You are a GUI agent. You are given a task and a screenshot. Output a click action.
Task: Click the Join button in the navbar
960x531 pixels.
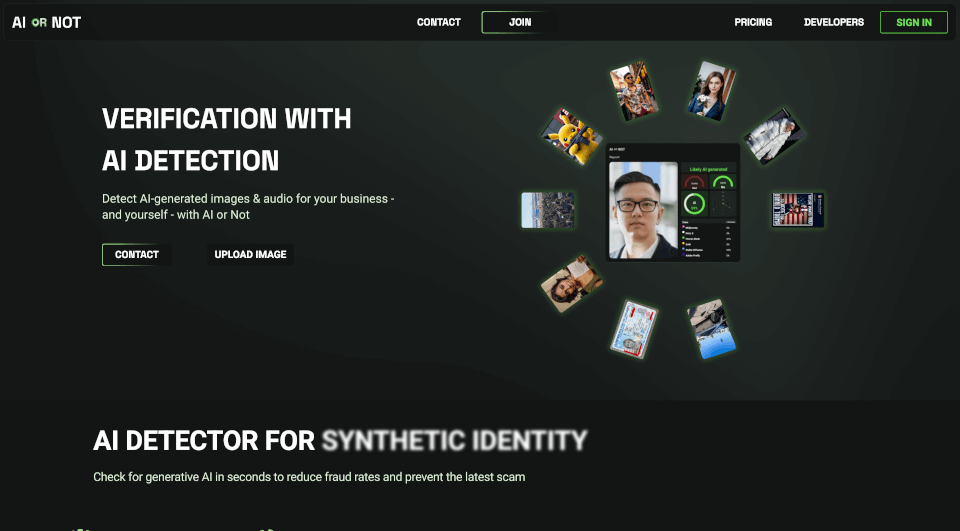click(520, 22)
